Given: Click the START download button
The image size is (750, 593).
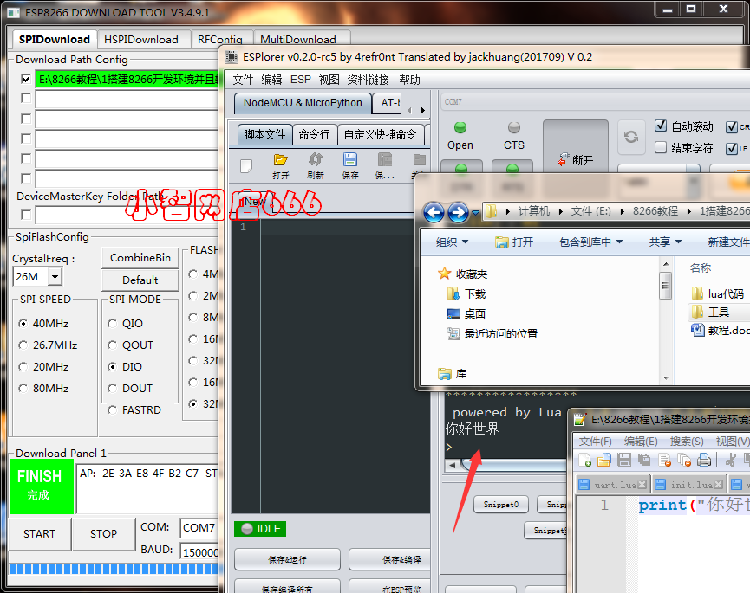Looking at the screenshot, I should (39, 534).
